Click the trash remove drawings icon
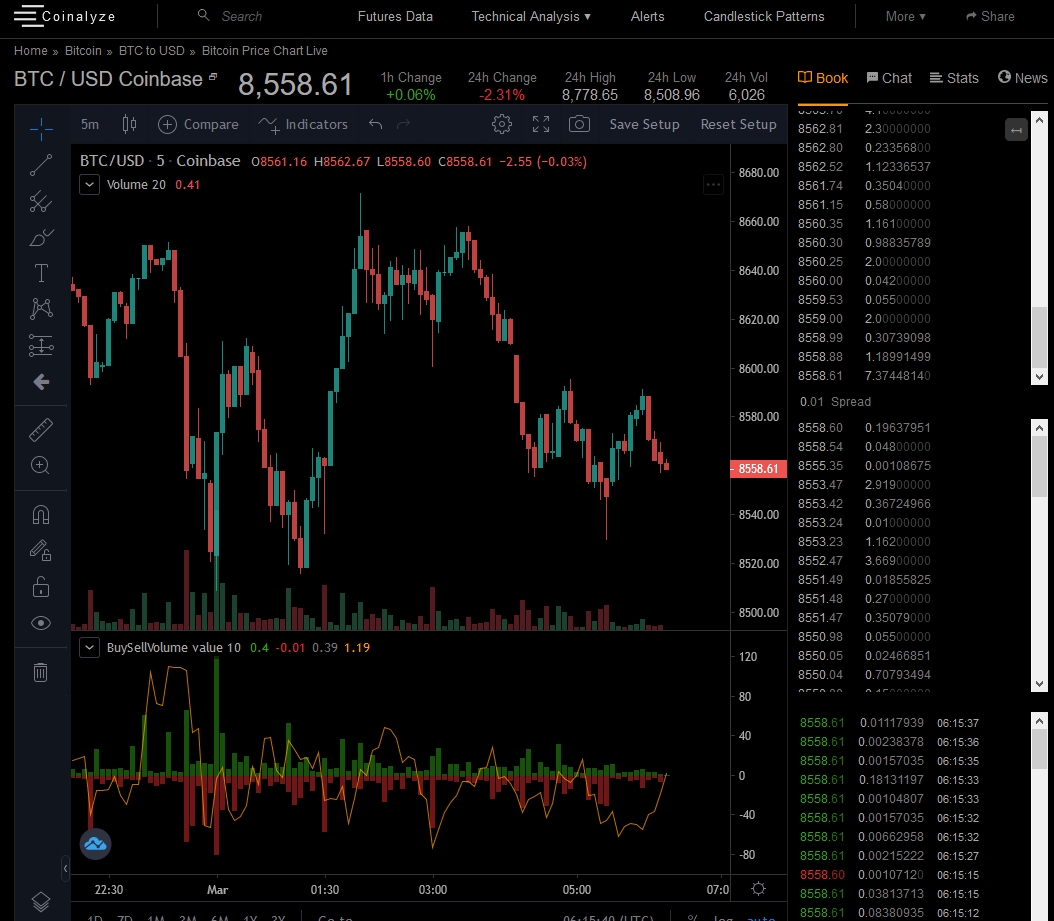1054x921 pixels. pos(41,672)
